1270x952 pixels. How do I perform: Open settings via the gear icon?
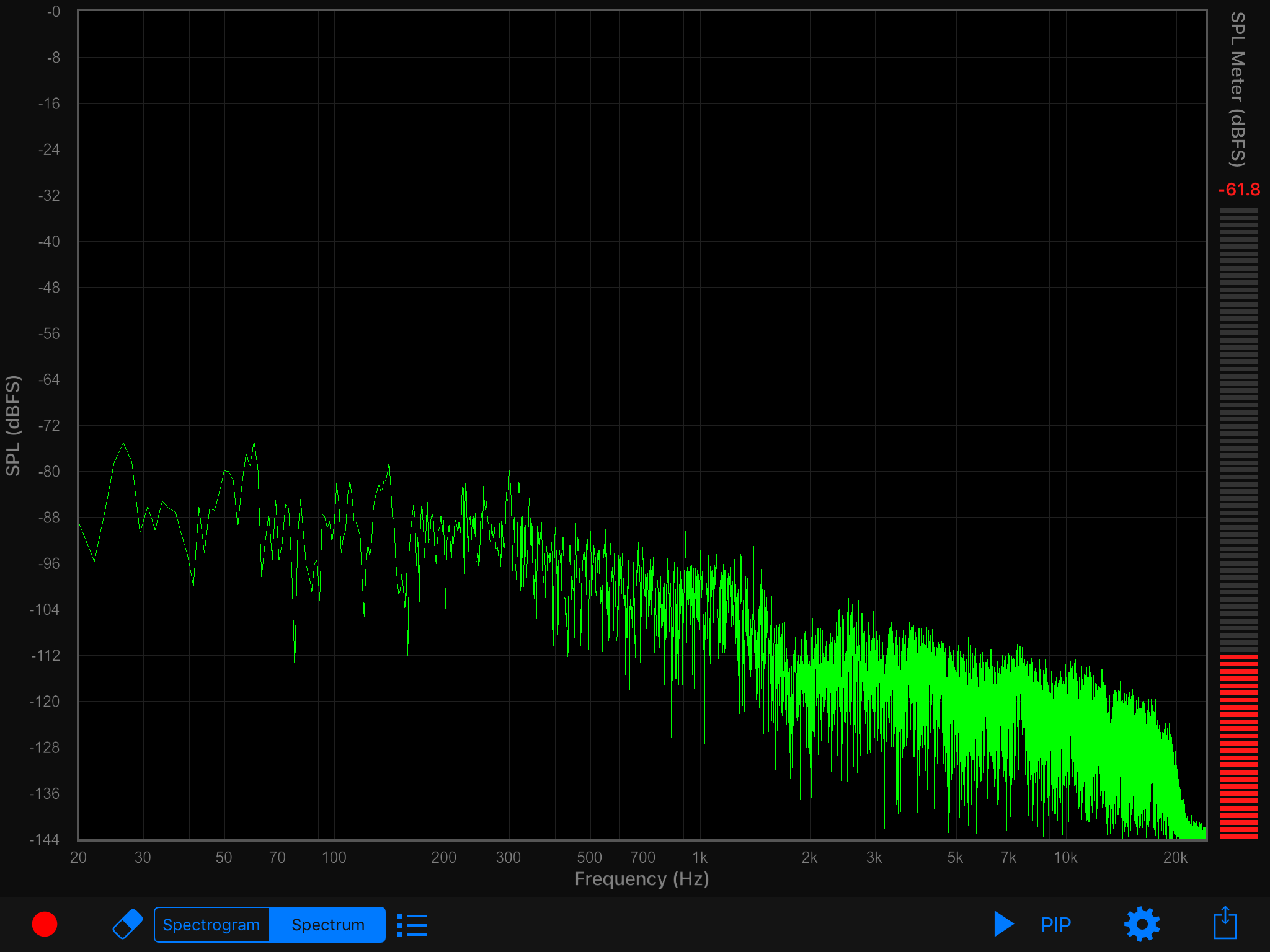[1142, 924]
